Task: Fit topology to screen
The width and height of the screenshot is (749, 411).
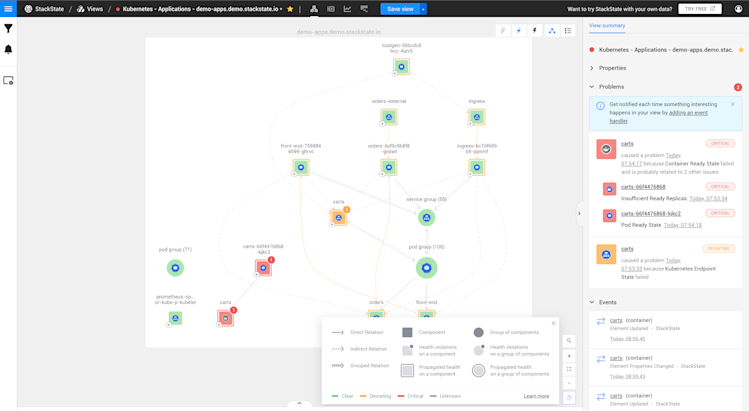Action: point(569,369)
